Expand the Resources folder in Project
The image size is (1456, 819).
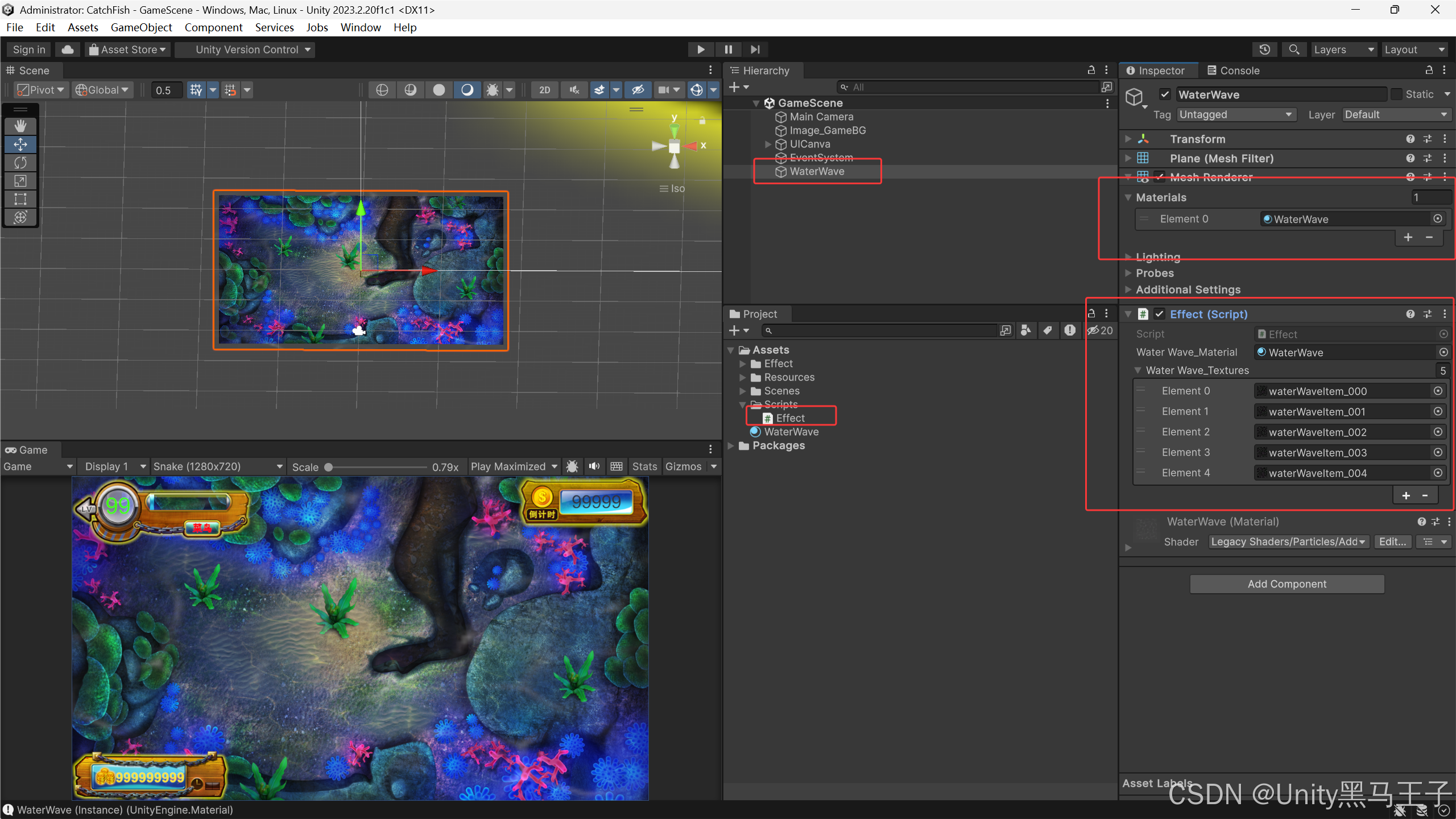[742, 377]
